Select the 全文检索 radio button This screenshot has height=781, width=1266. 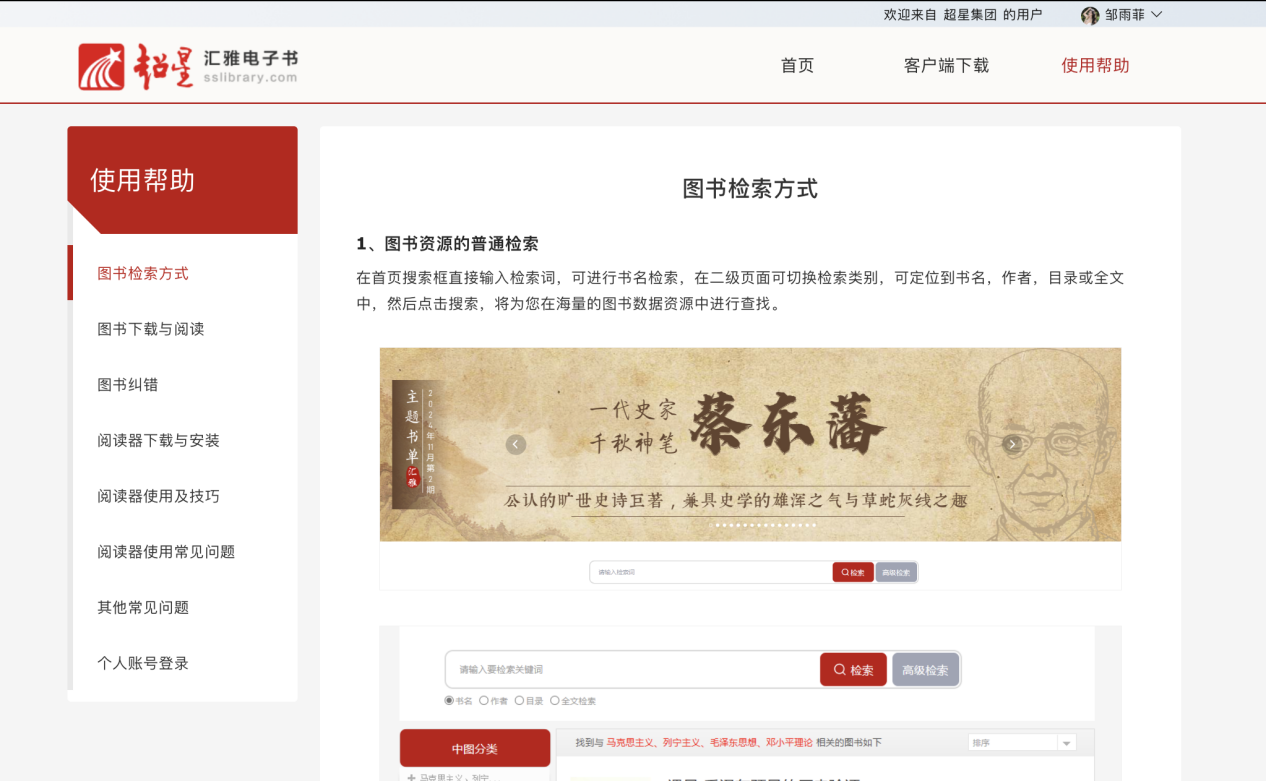pos(555,701)
